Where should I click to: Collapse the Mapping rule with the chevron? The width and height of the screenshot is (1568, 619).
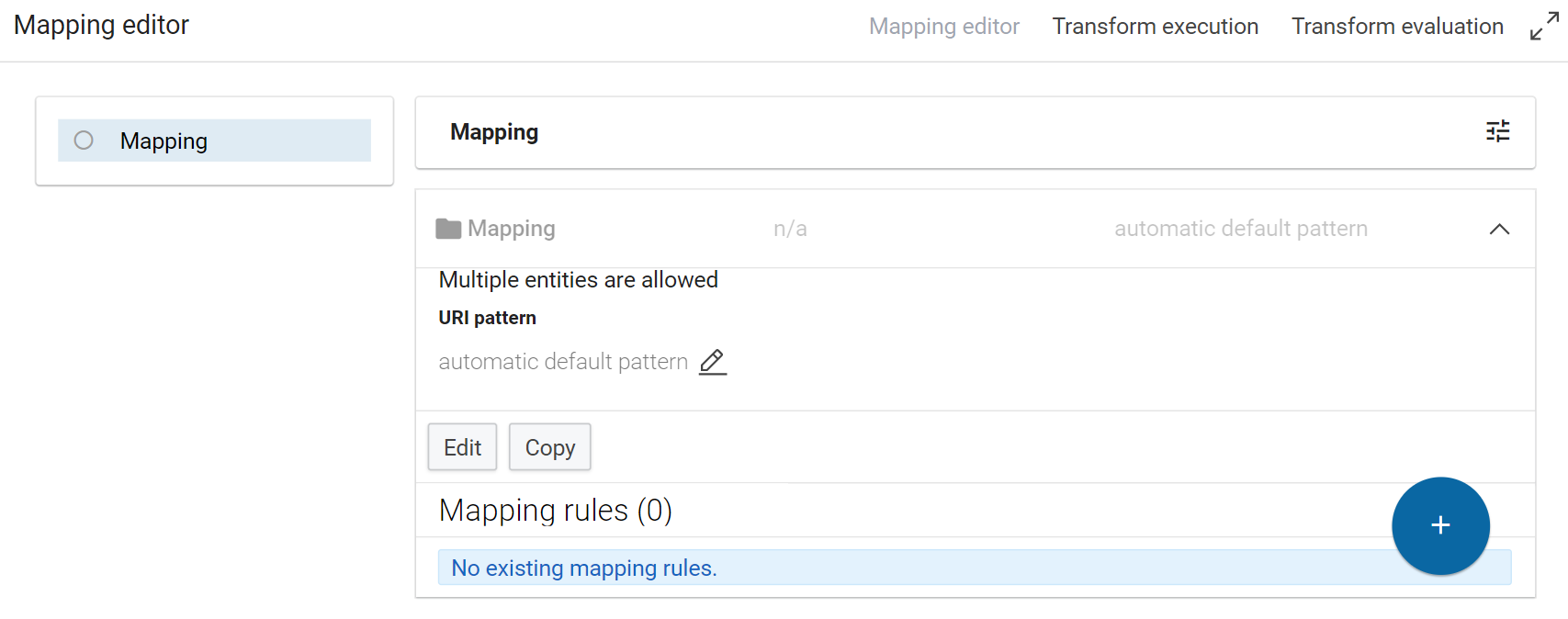click(1498, 229)
